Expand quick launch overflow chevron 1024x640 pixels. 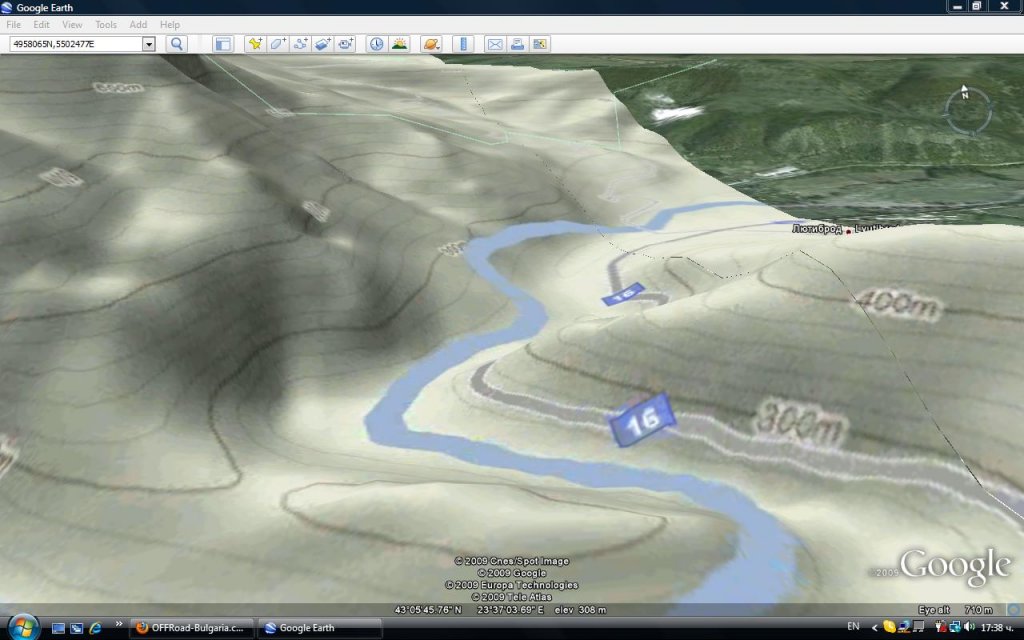click(118, 625)
